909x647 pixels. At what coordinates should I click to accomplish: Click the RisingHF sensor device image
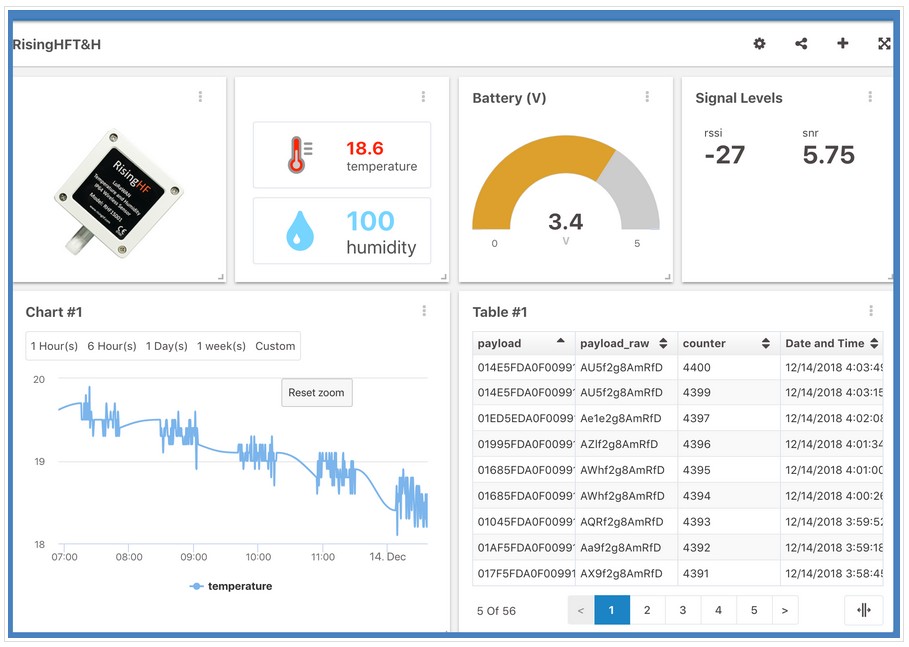(x=118, y=193)
